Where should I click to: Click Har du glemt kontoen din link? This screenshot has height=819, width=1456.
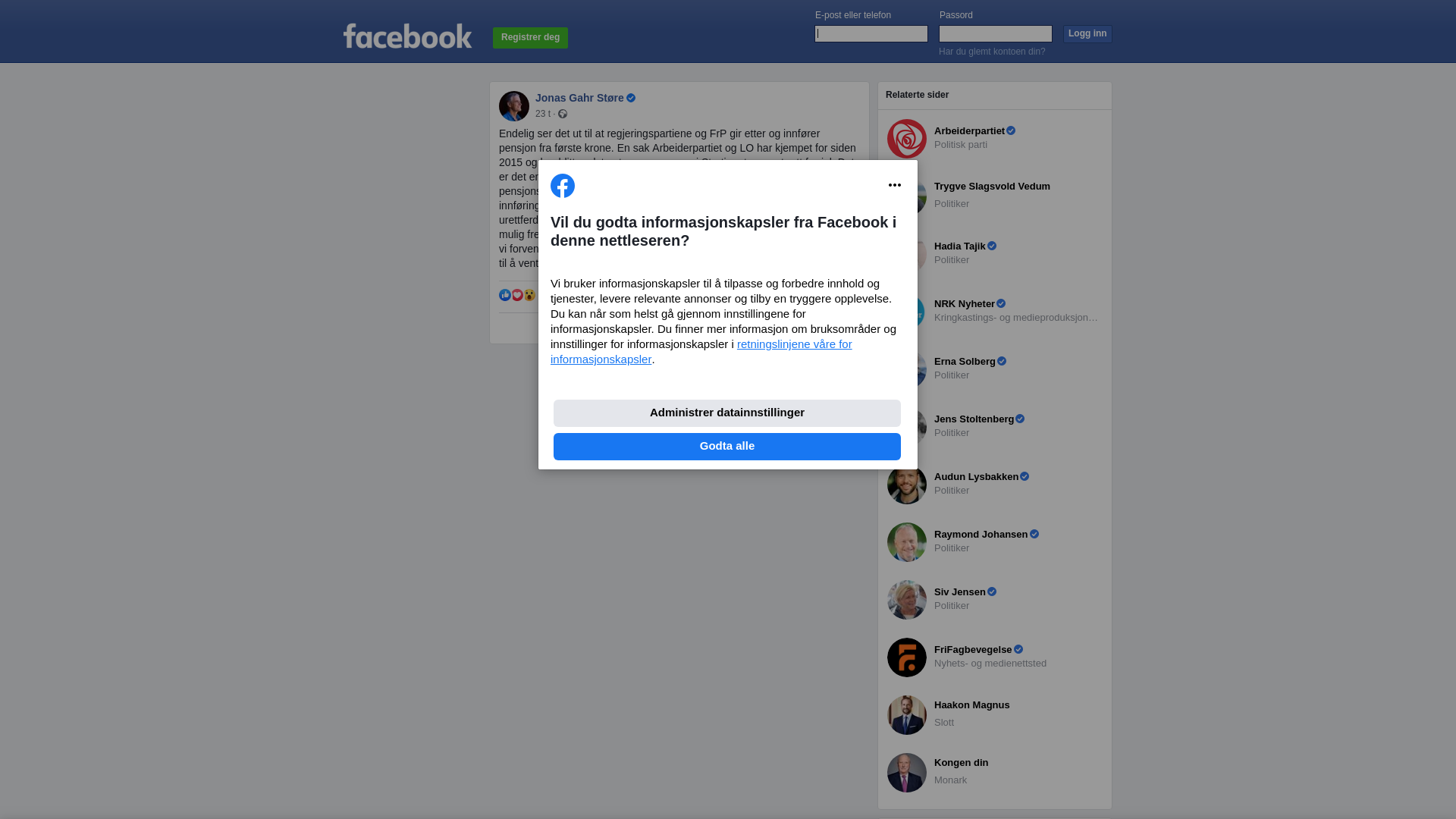[x=992, y=52]
